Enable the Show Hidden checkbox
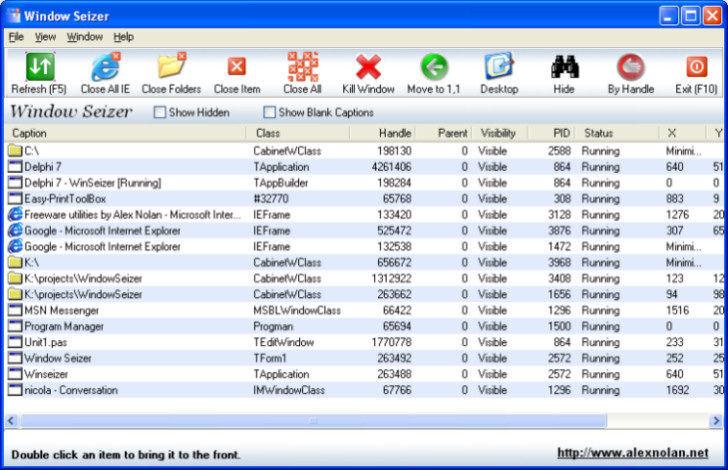 click(x=160, y=112)
